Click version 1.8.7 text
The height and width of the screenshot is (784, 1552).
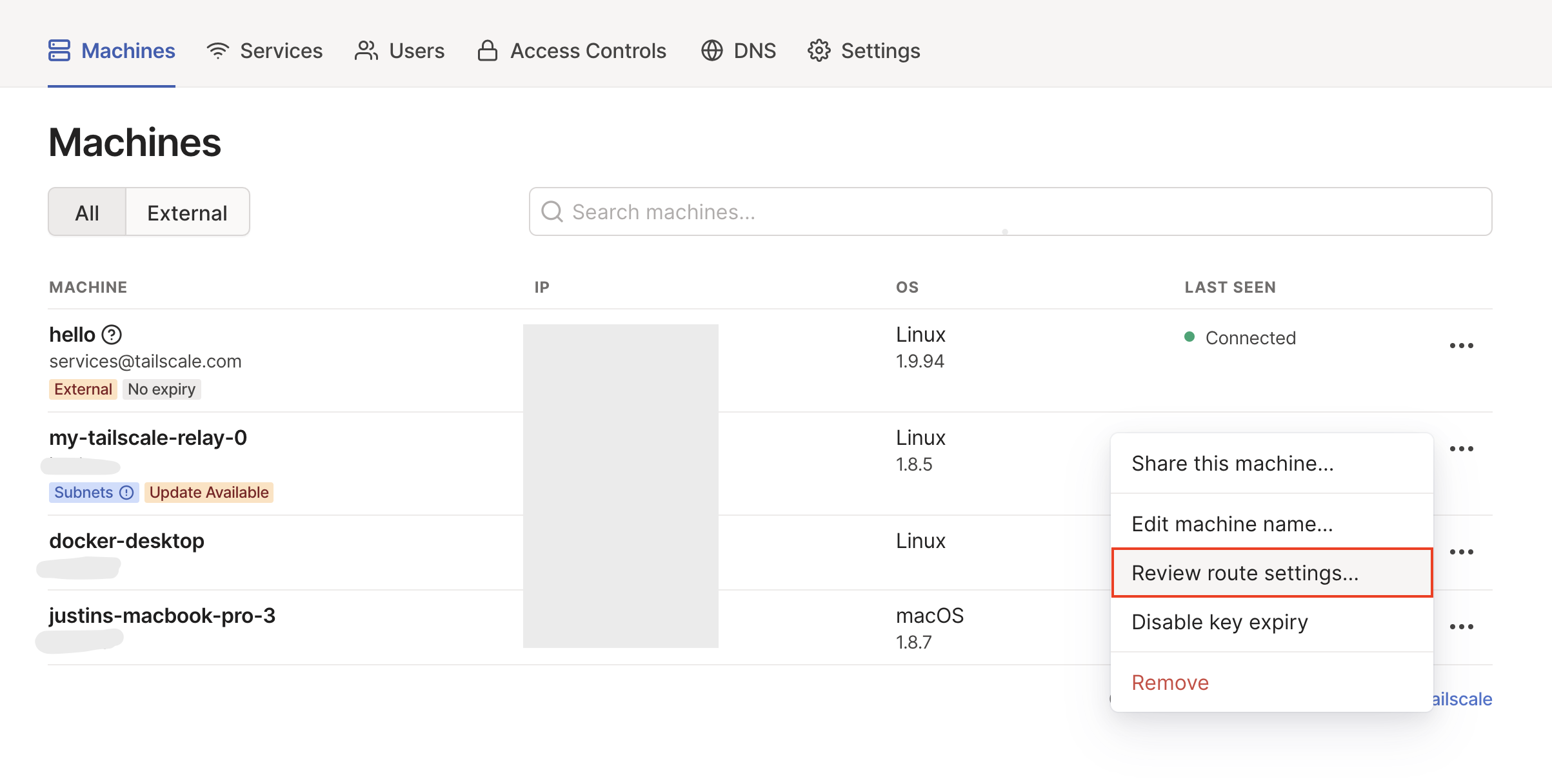pos(913,642)
